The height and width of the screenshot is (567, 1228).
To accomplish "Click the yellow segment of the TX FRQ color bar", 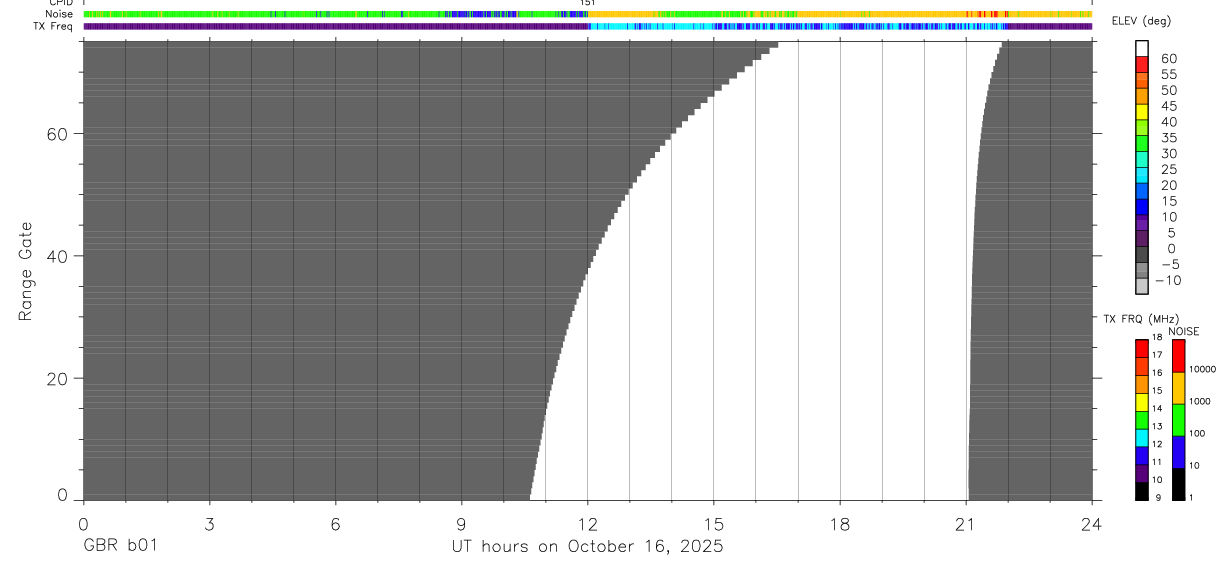I will pos(1141,400).
